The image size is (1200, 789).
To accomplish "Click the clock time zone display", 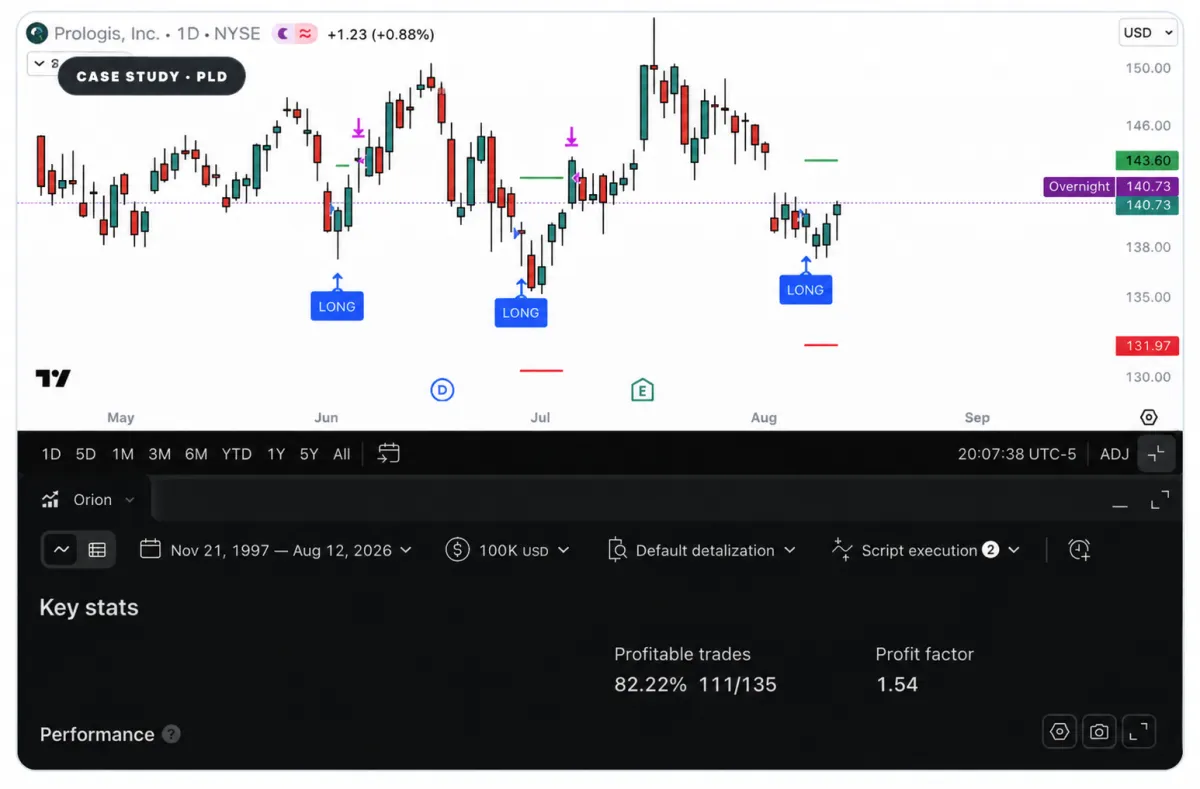I will 1017,454.
